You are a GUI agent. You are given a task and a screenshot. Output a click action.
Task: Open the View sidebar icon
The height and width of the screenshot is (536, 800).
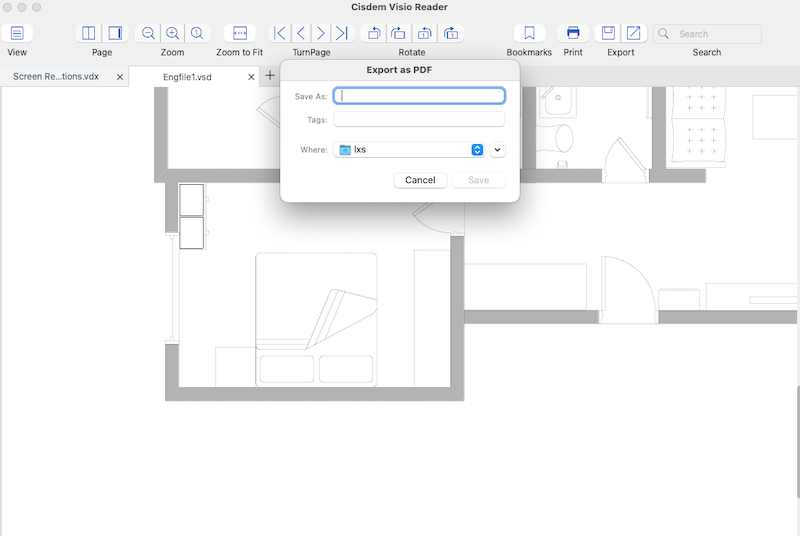(17, 34)
